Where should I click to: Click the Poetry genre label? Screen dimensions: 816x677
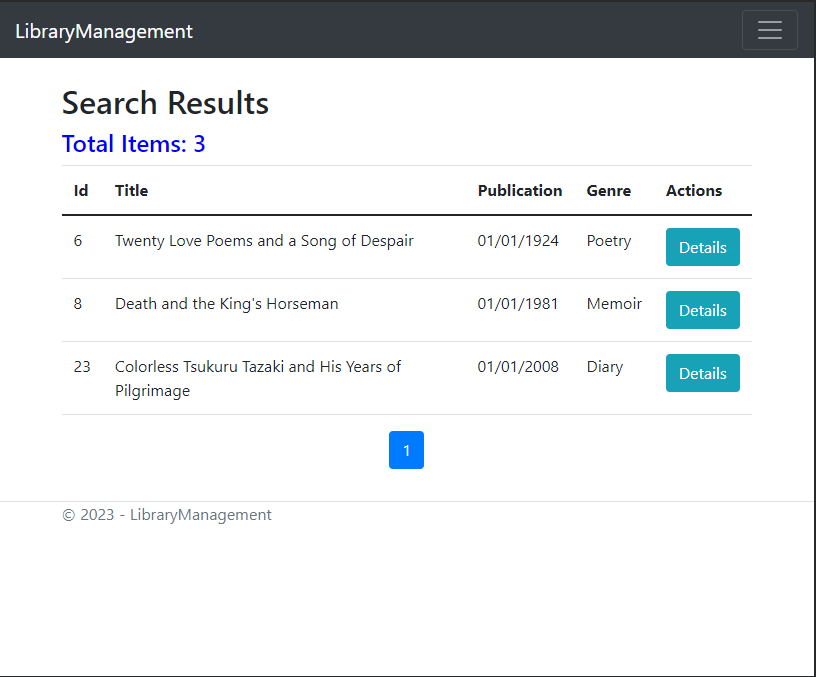pyautogui.click(x=609, y=240)
